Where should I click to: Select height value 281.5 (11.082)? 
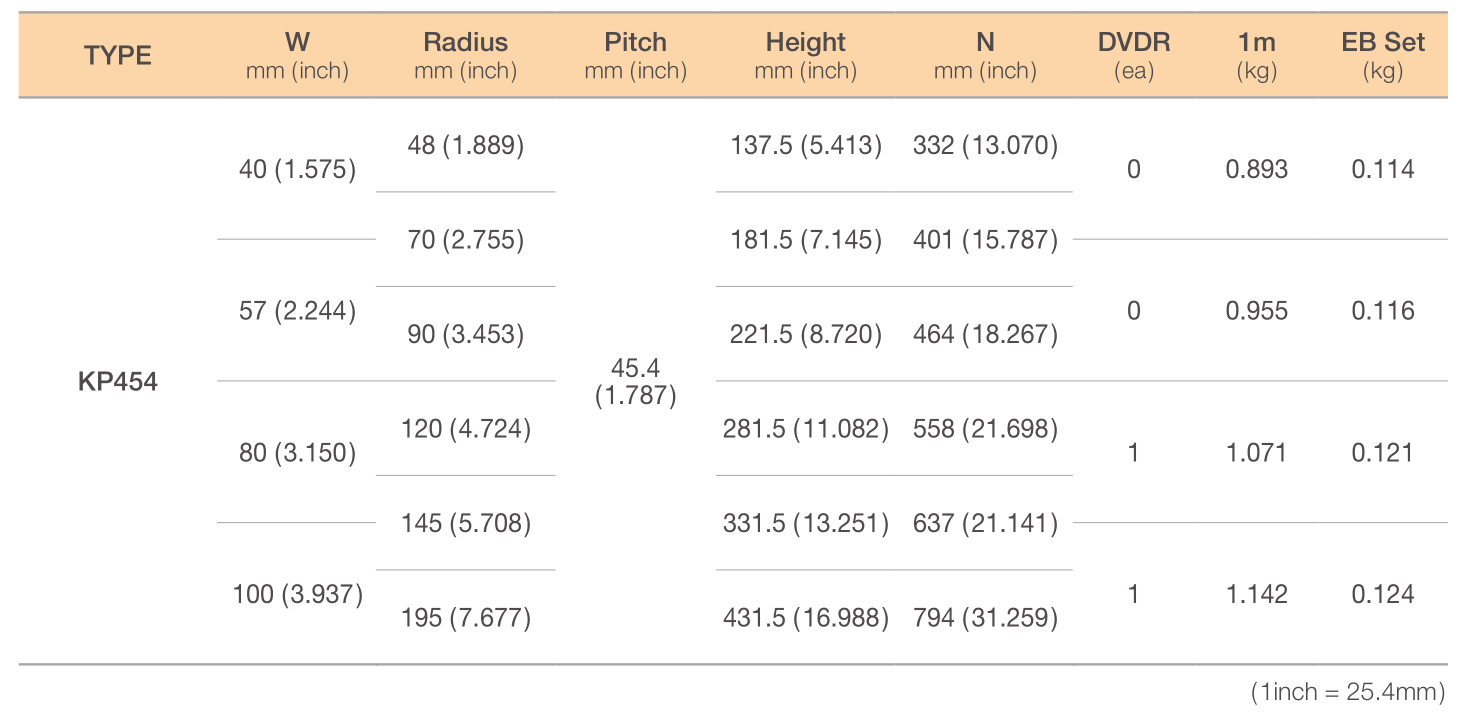(806, 429)
